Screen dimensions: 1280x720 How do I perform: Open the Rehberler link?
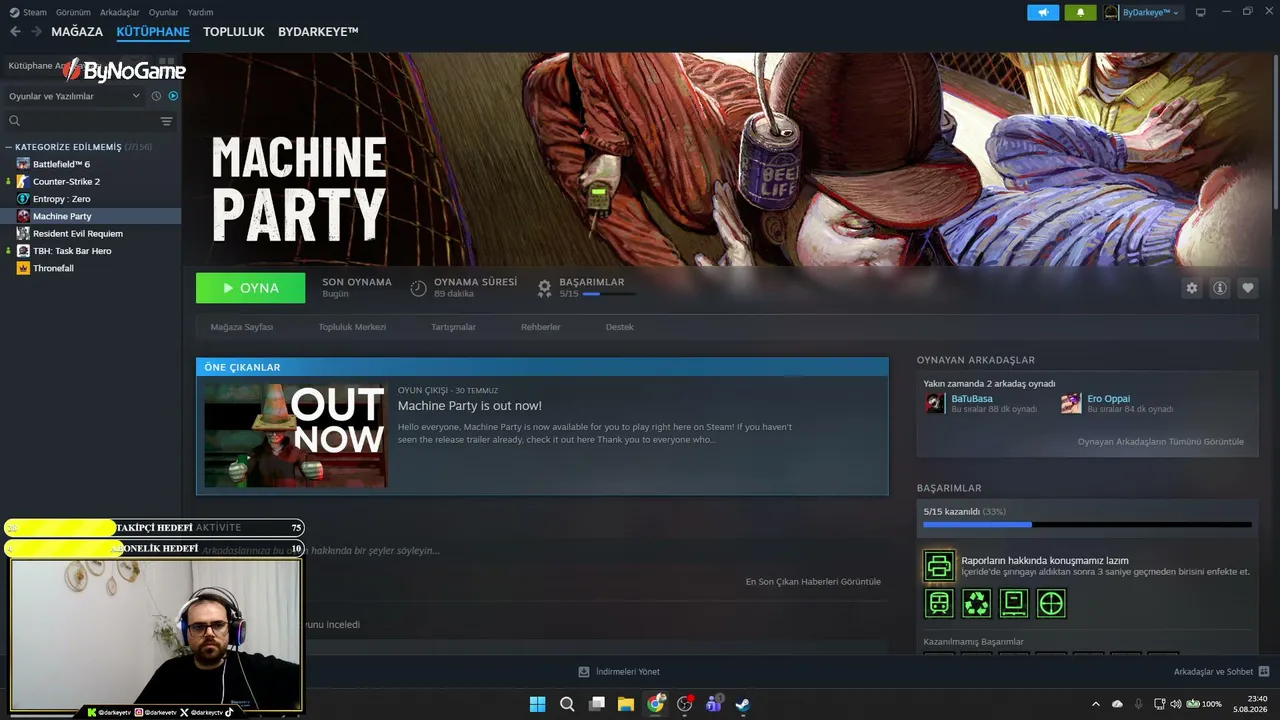point(541,327)
